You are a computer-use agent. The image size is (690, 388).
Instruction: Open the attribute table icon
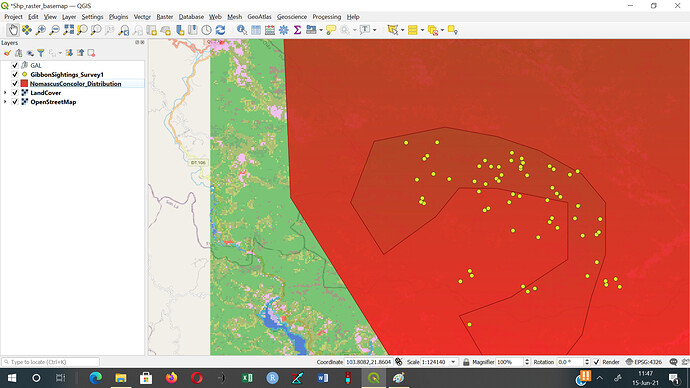pyautogui.click(x=256, y=30)
